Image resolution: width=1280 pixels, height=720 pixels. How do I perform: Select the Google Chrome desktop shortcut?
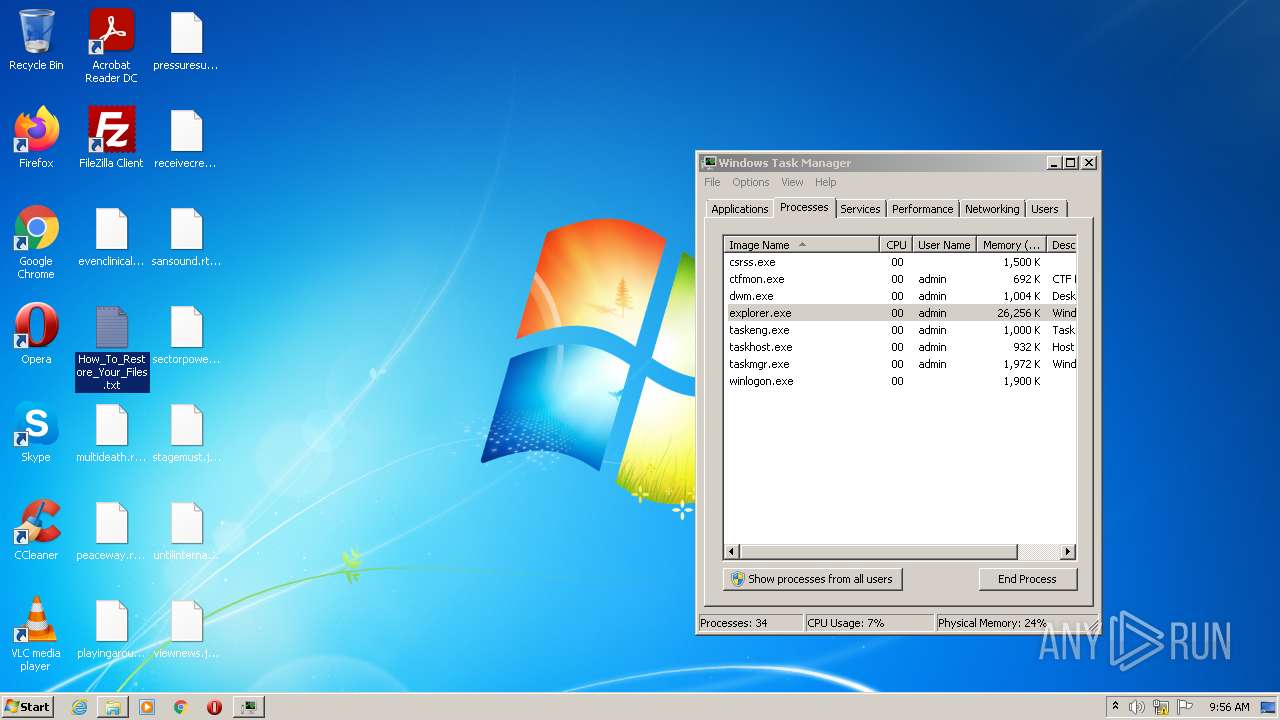click(36, 243)
